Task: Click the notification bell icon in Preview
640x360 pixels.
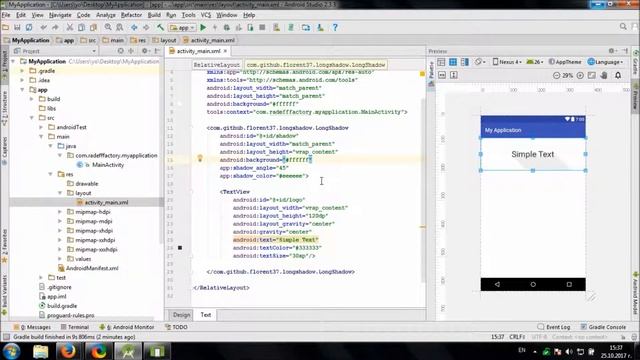Action: click(x=618, y=76)
